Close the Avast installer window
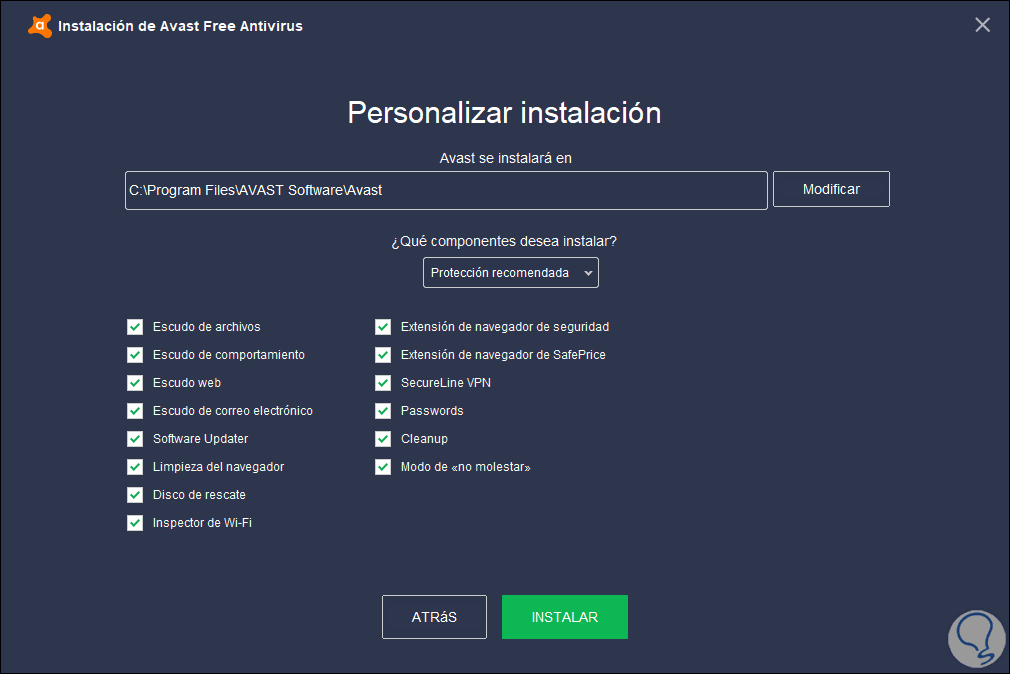 pos(982,25)
